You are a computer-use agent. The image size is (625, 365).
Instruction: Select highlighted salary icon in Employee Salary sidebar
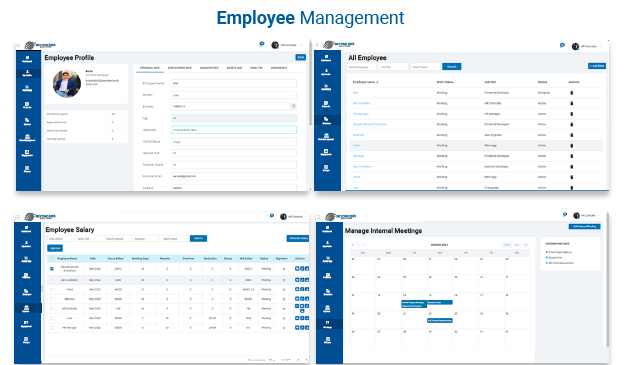click(x=26, y=308)
